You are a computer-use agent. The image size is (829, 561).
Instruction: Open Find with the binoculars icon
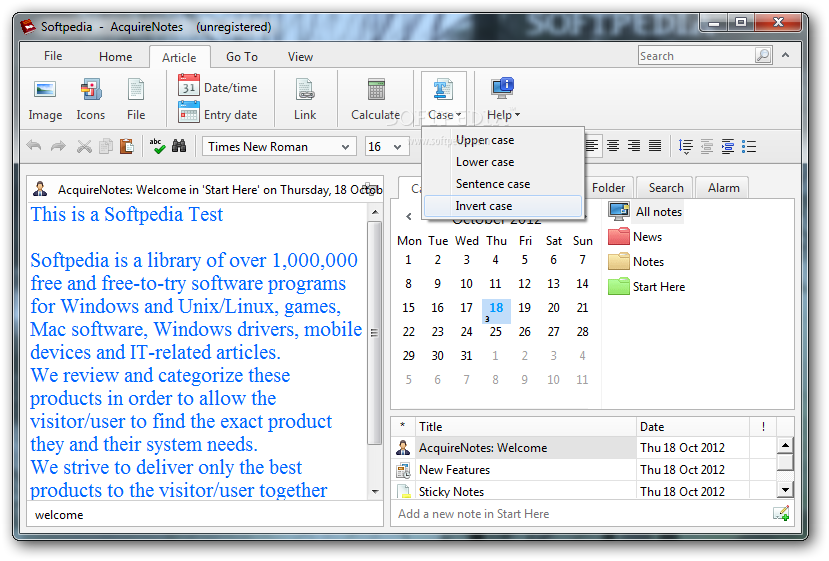click(x=179, y=146)
